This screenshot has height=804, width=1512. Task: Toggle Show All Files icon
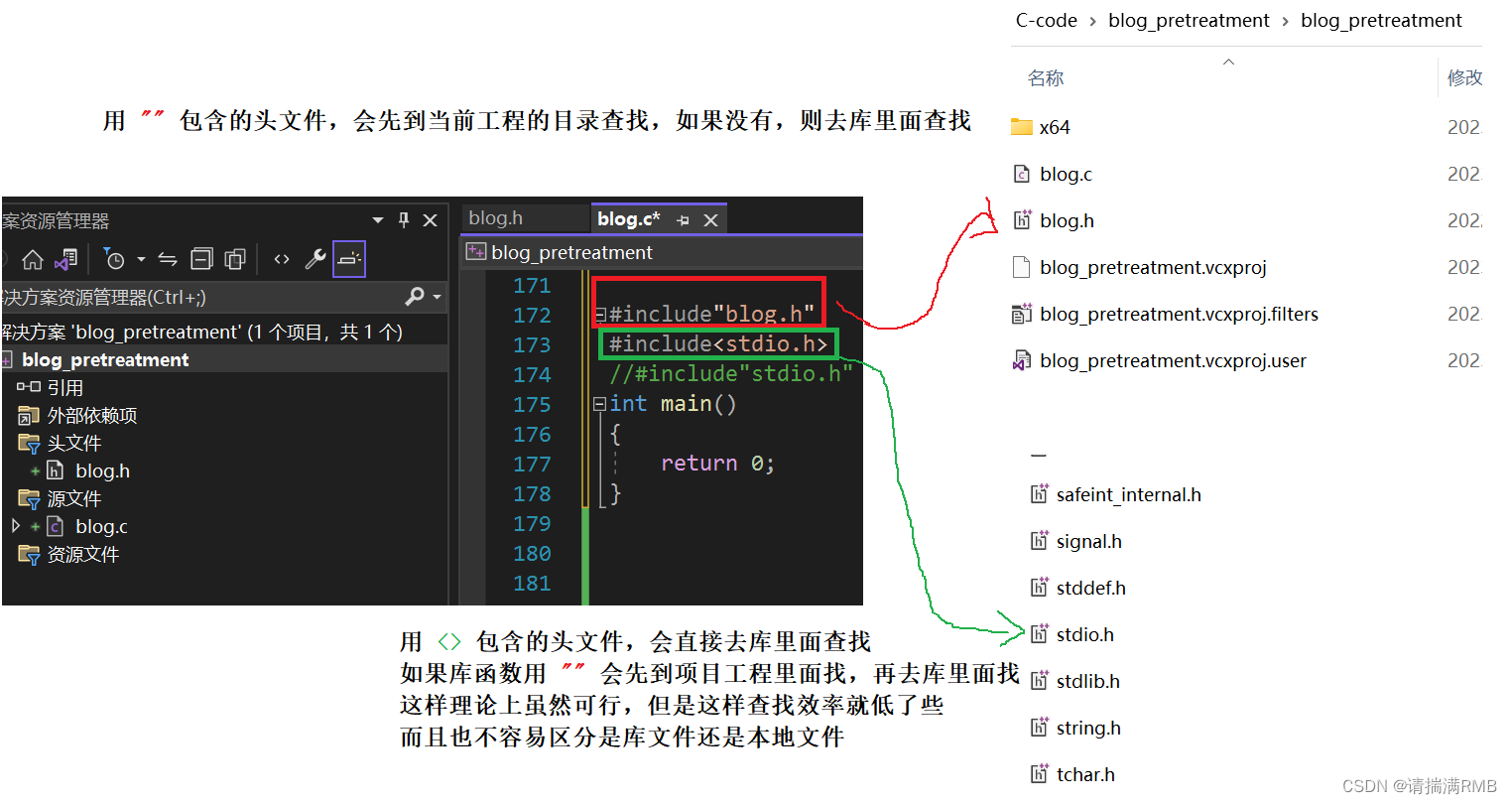tap(235, 260)
